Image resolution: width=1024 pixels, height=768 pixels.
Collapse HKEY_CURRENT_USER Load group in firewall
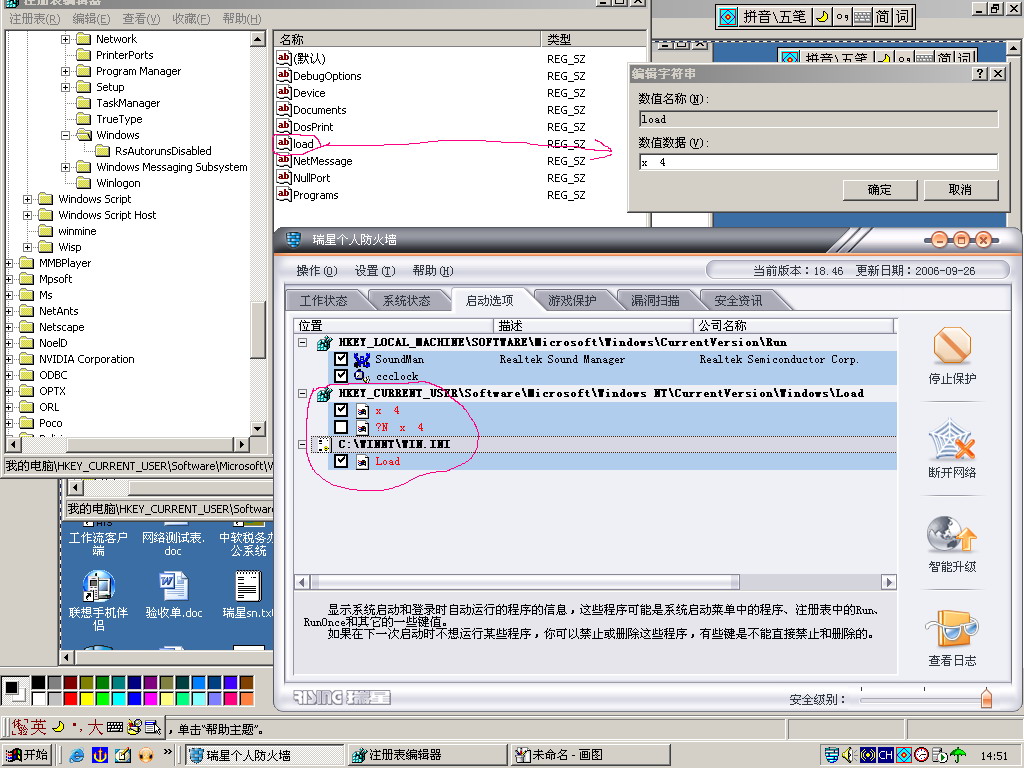(302, 393)
